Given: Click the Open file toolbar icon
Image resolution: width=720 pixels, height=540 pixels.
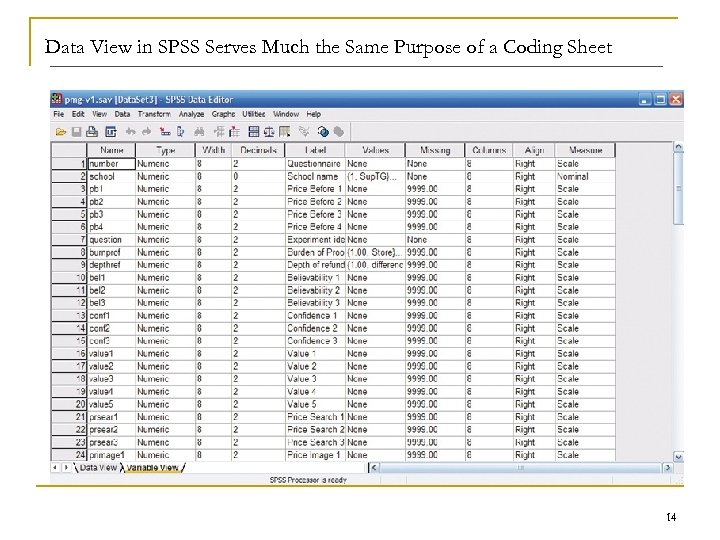Looking at the screenshot, I should [60, 133].
